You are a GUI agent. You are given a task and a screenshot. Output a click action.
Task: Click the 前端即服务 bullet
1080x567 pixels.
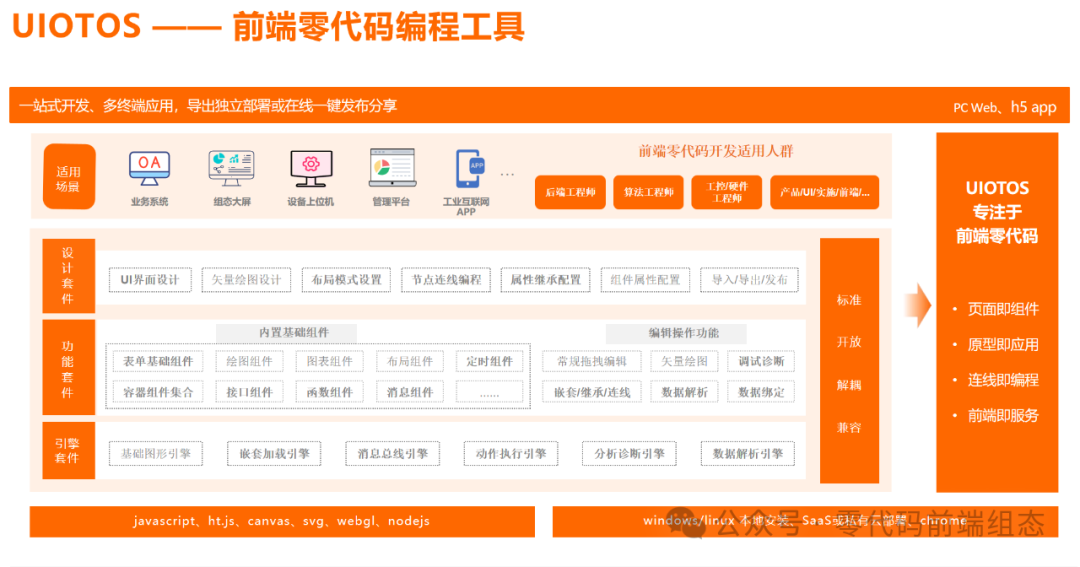(x=1003, y=415)
